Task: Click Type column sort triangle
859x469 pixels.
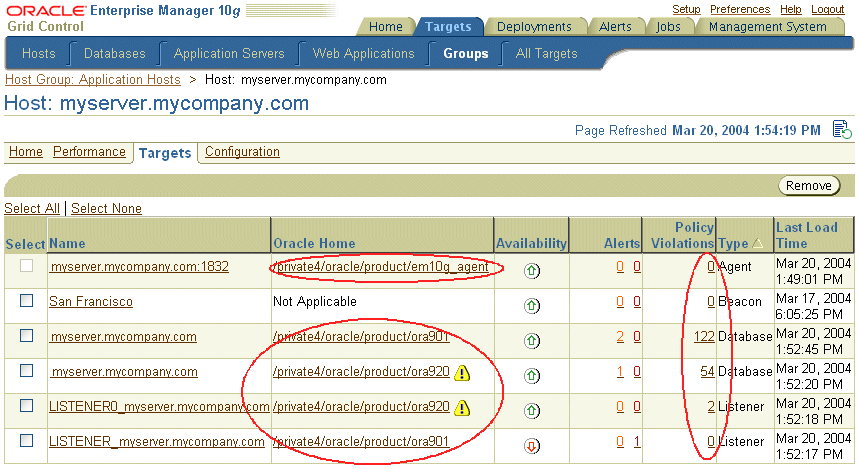Action: click(757, 243)
